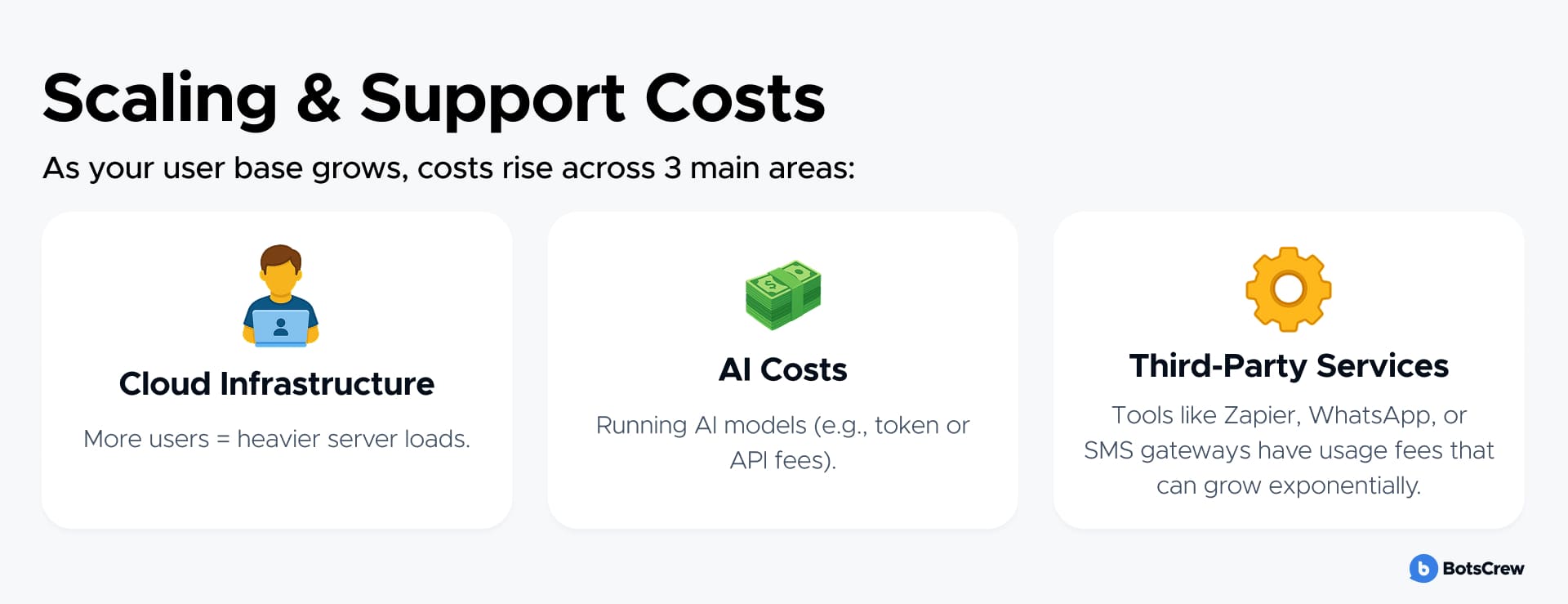Click the 'More users' text
The width and height of the screenshot is (1568, 604).
tap(146, 439)
